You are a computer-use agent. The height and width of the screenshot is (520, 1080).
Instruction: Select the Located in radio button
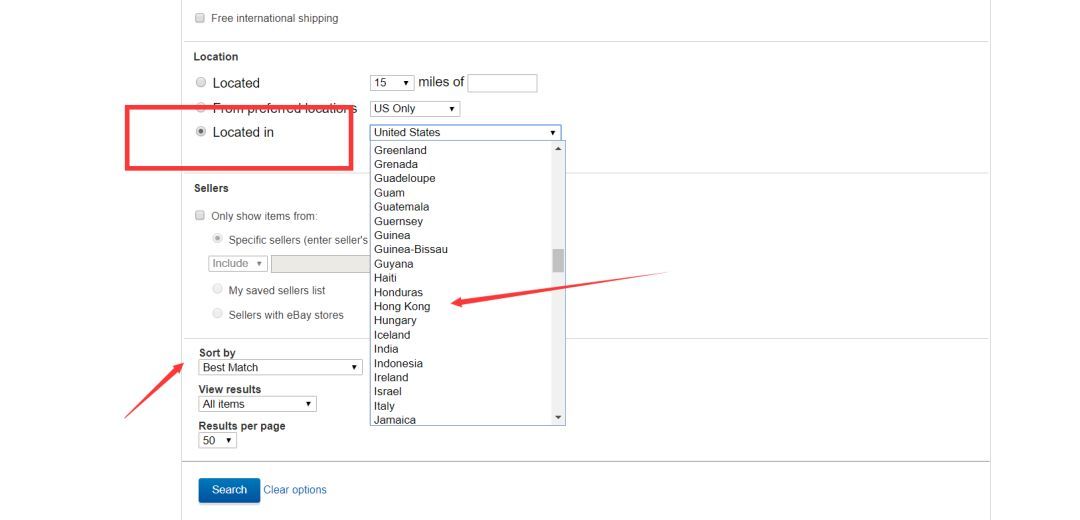(201, 132)
